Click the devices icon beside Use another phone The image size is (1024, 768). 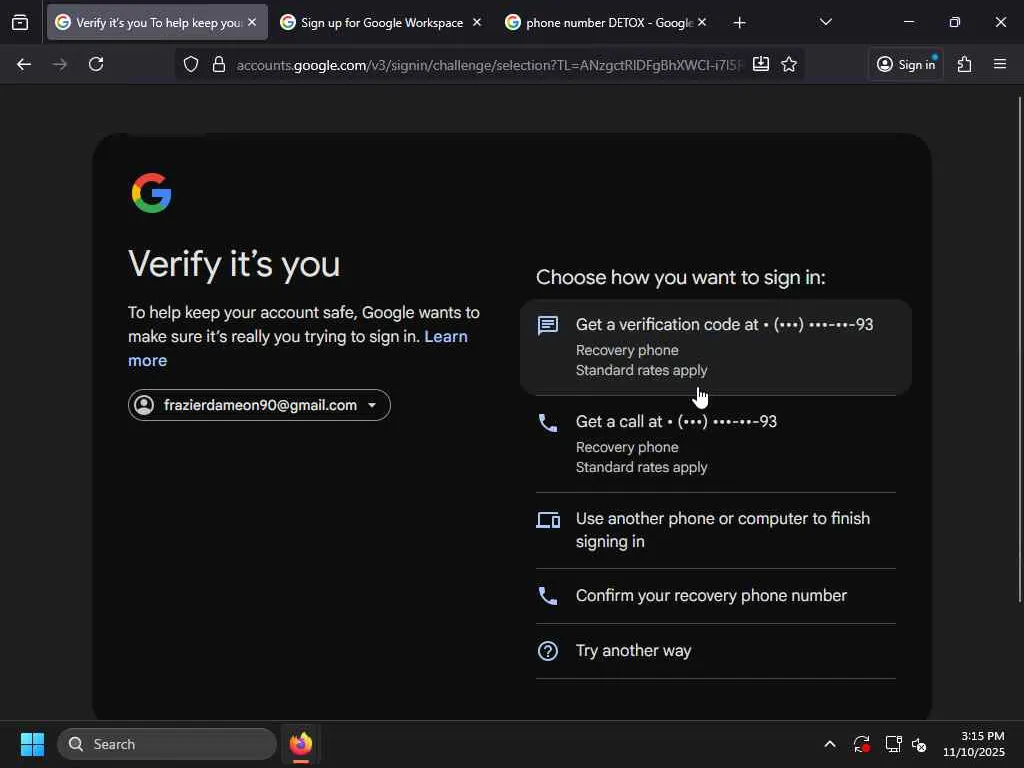548,520
